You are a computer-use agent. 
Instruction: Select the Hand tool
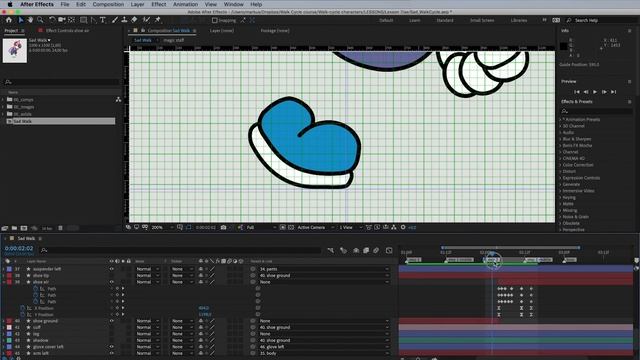[x=30, y=20]
